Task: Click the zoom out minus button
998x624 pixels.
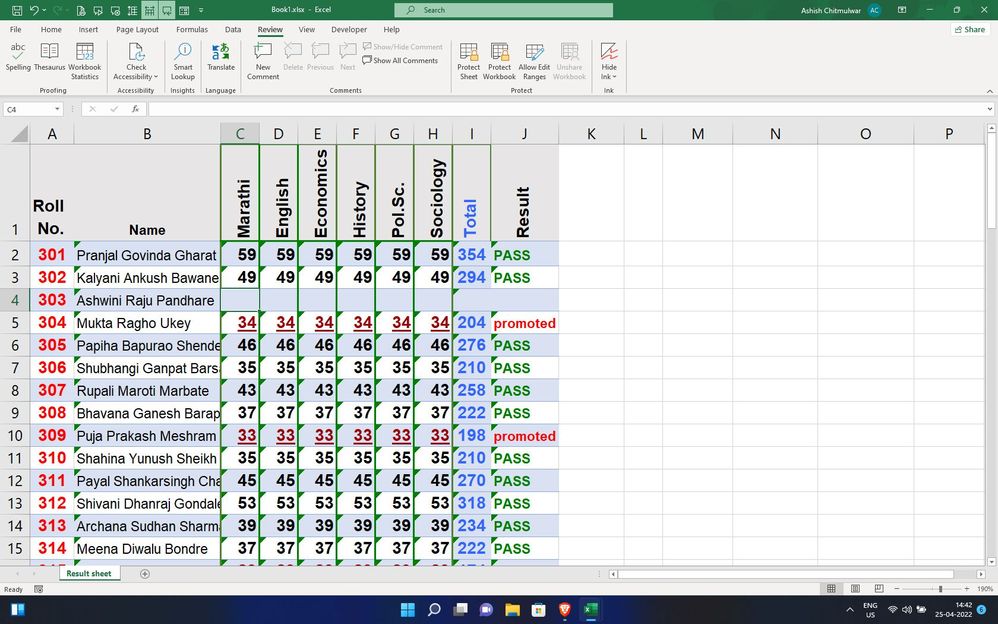Action: (897, 589)
